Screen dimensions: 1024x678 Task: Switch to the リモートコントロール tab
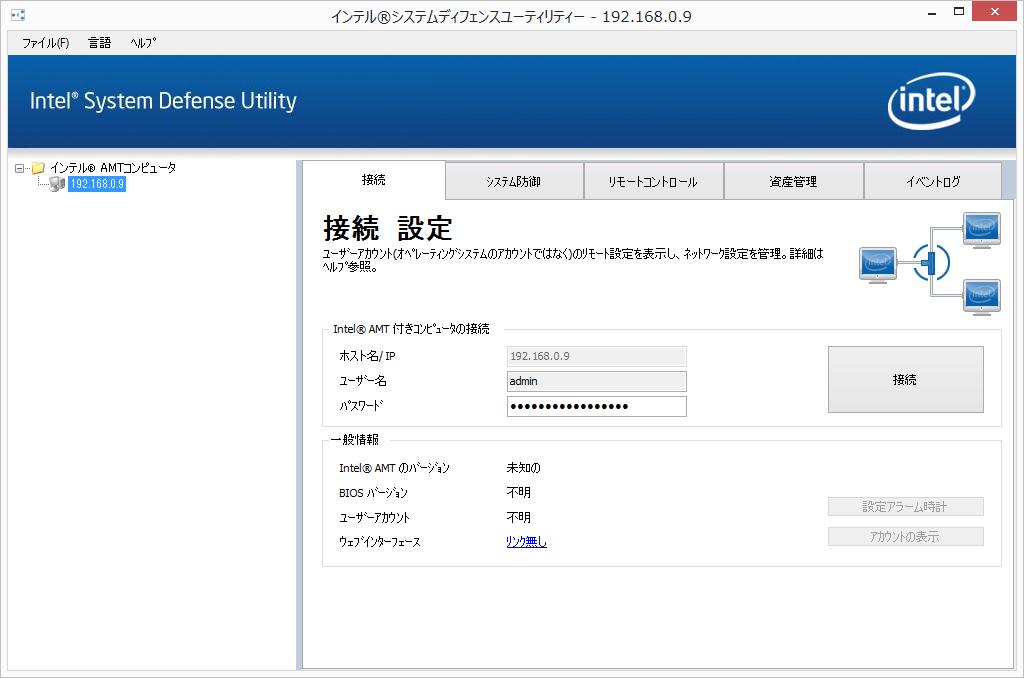pos(653,182)
